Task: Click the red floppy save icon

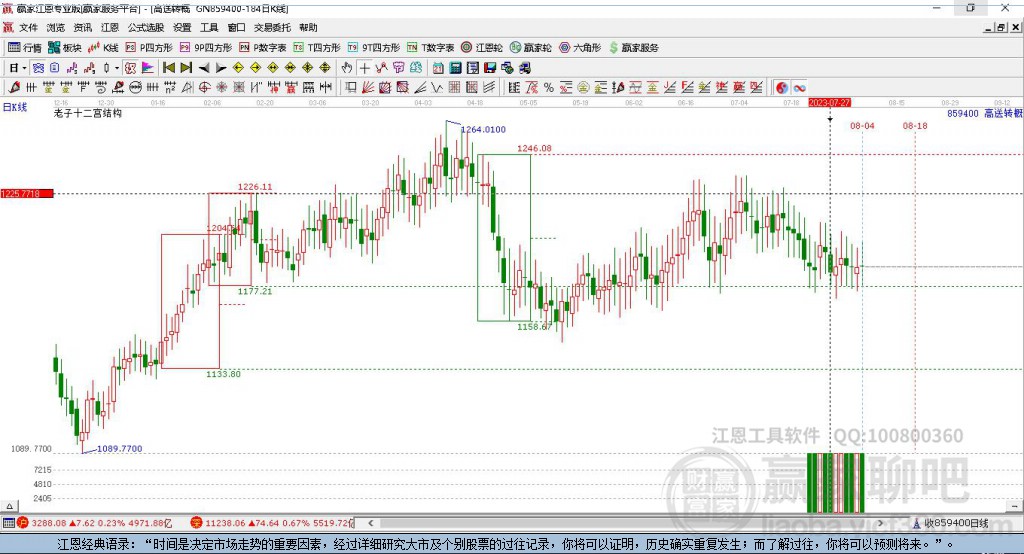Action: click(490, 68)
